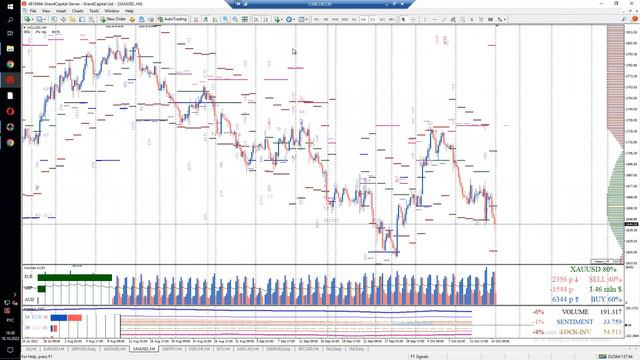The height and width of the screenshot is (360, 640).
Task: Toggle the Strategy Tester icon
Action: pyautogui.click(x=91, y=19)
